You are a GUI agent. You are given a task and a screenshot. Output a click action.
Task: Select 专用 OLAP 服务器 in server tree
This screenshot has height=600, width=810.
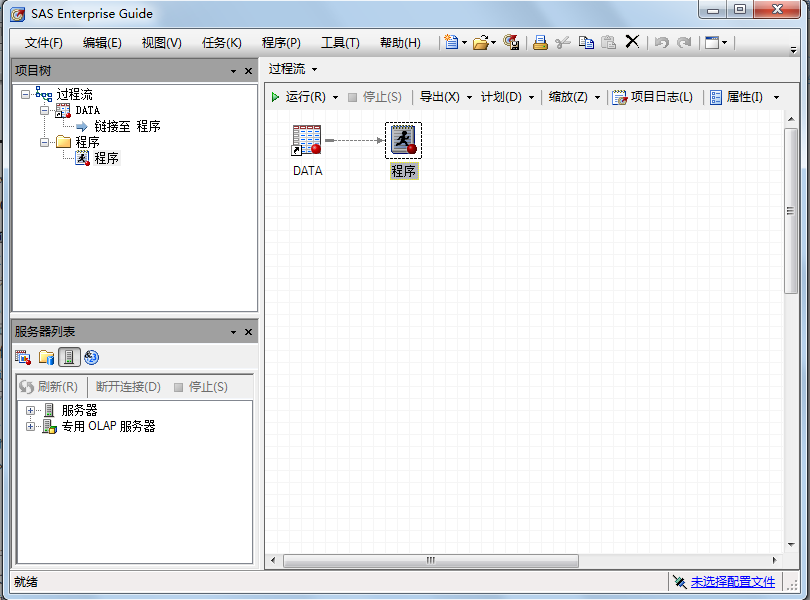pos(108,426)
